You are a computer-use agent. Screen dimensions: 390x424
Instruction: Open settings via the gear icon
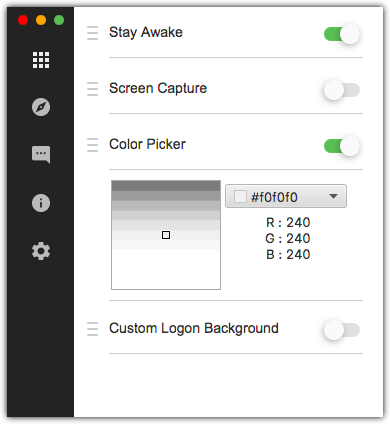point(41,251)
